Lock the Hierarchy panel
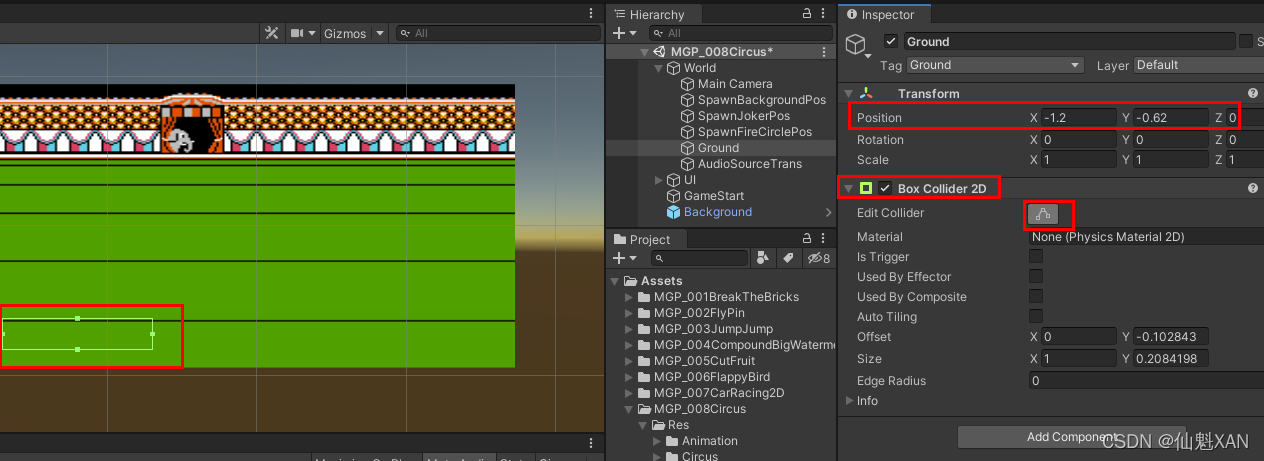 (808, 14)
